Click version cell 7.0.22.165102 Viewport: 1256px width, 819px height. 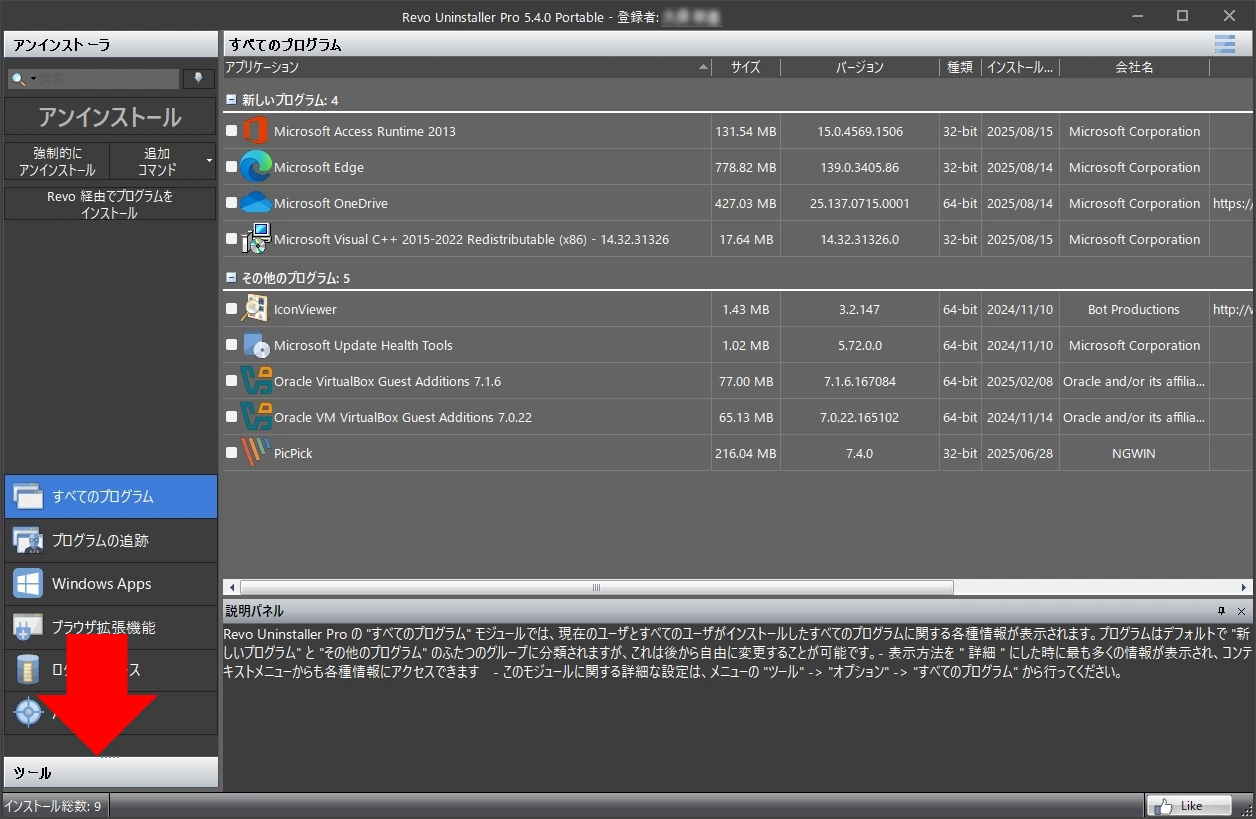(860, 417)
